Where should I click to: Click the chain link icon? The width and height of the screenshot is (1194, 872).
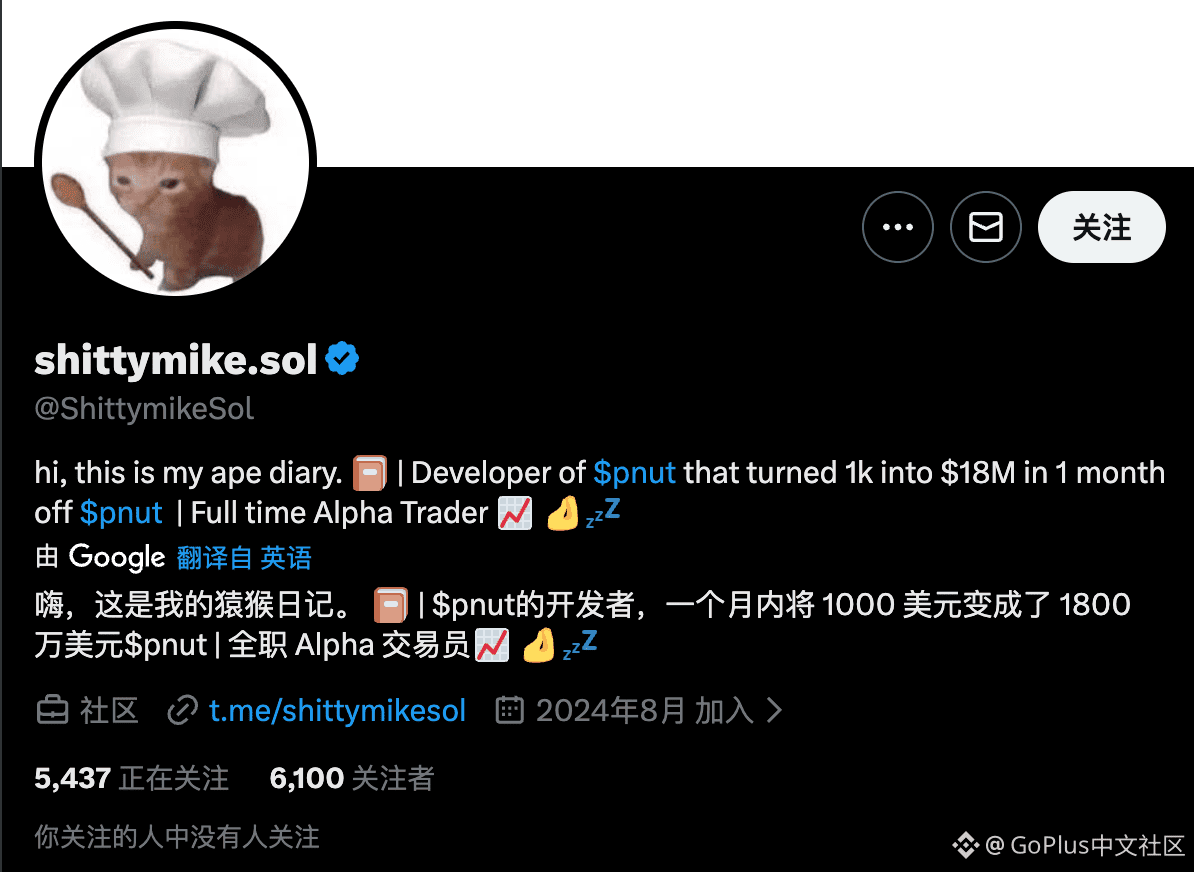(183, 711)
